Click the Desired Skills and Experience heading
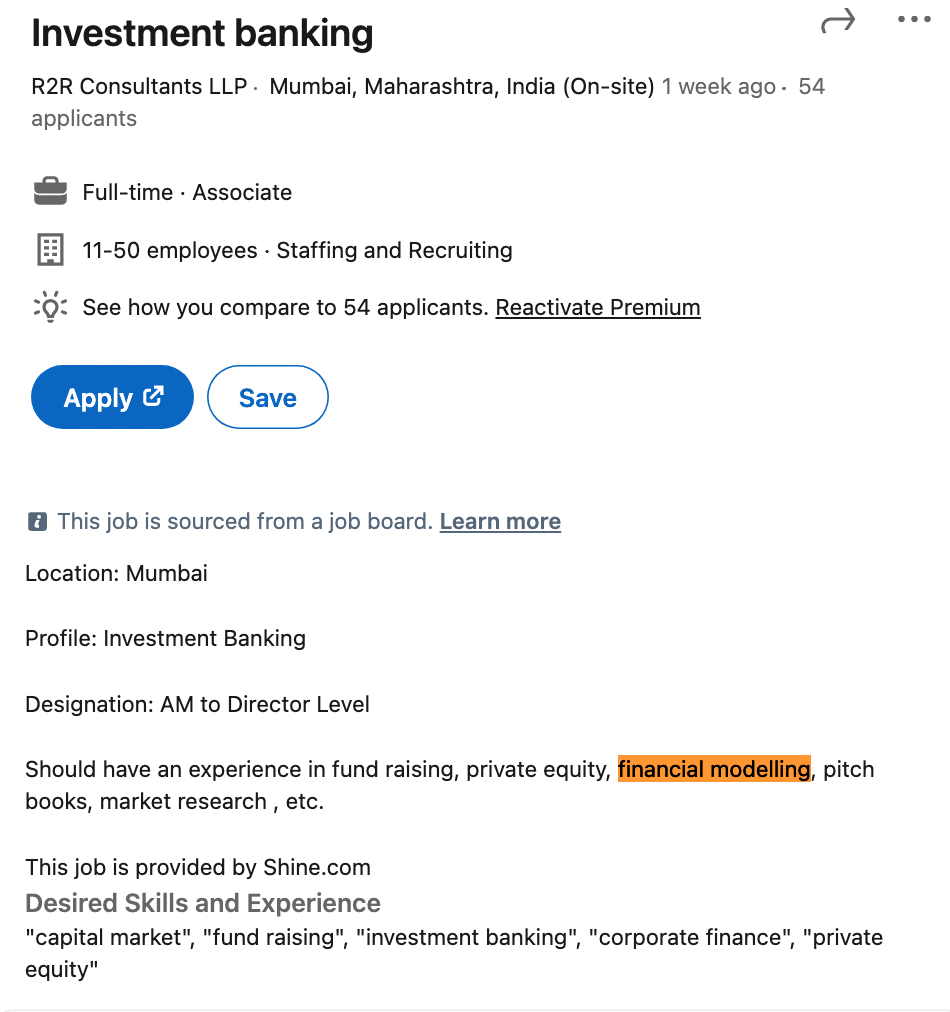Viewport: 950px width, 1012px height. point(203,903)
